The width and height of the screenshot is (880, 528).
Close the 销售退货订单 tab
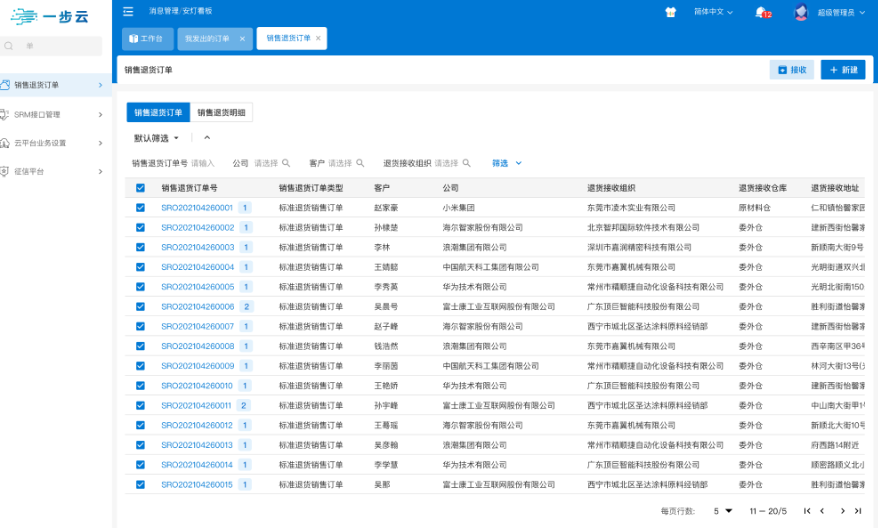[318, 38]
